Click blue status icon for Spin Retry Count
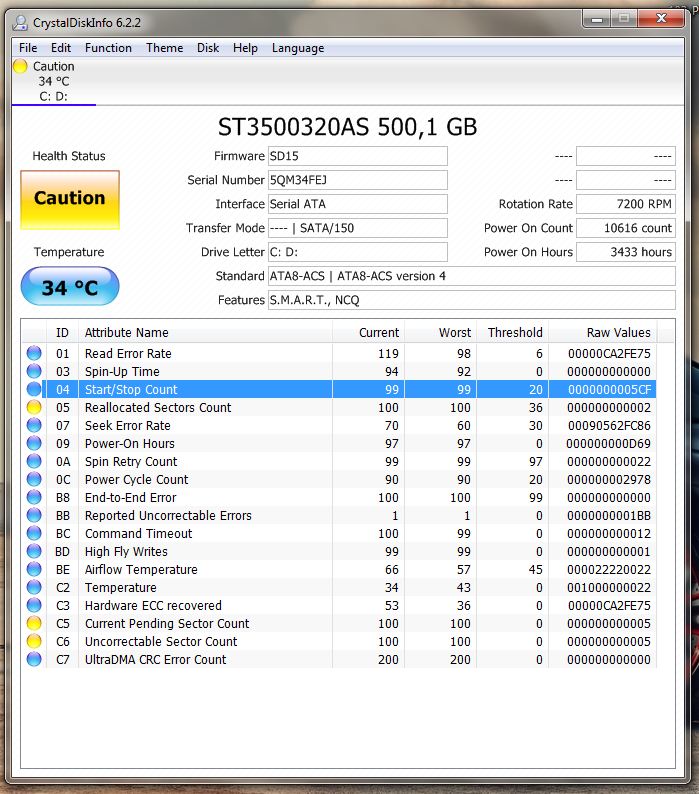The width and height of the screenshot is (699, 794). click(x=34, y=461)
